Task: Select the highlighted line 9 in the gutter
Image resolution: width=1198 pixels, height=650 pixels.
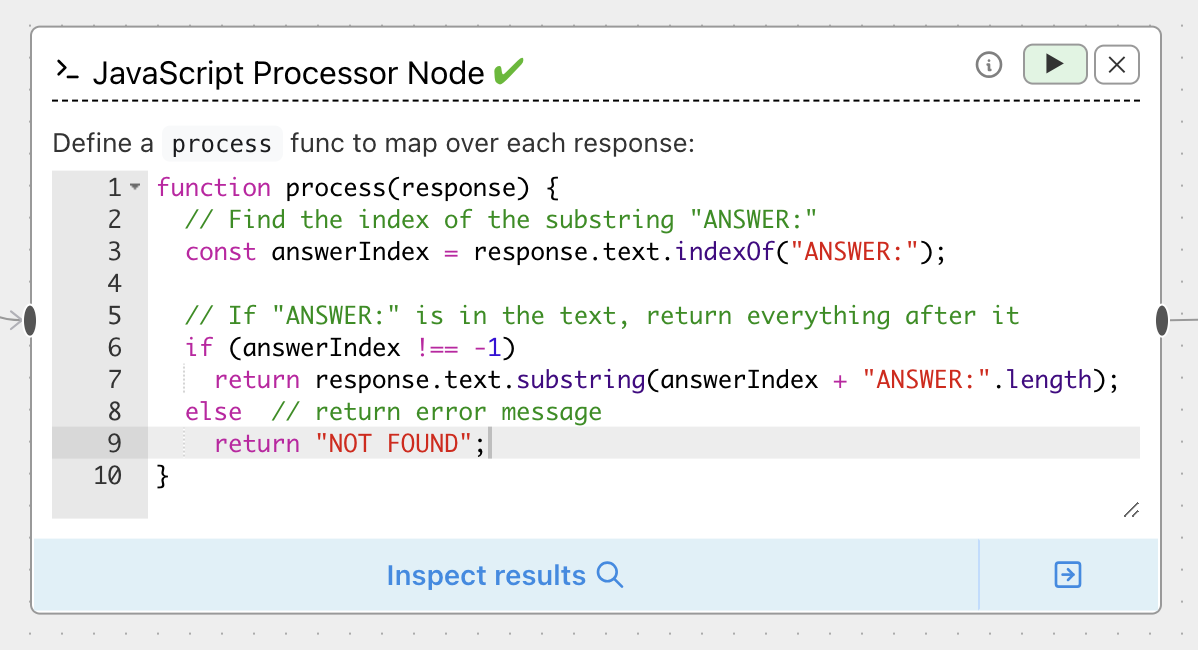Action: [114, 443]
